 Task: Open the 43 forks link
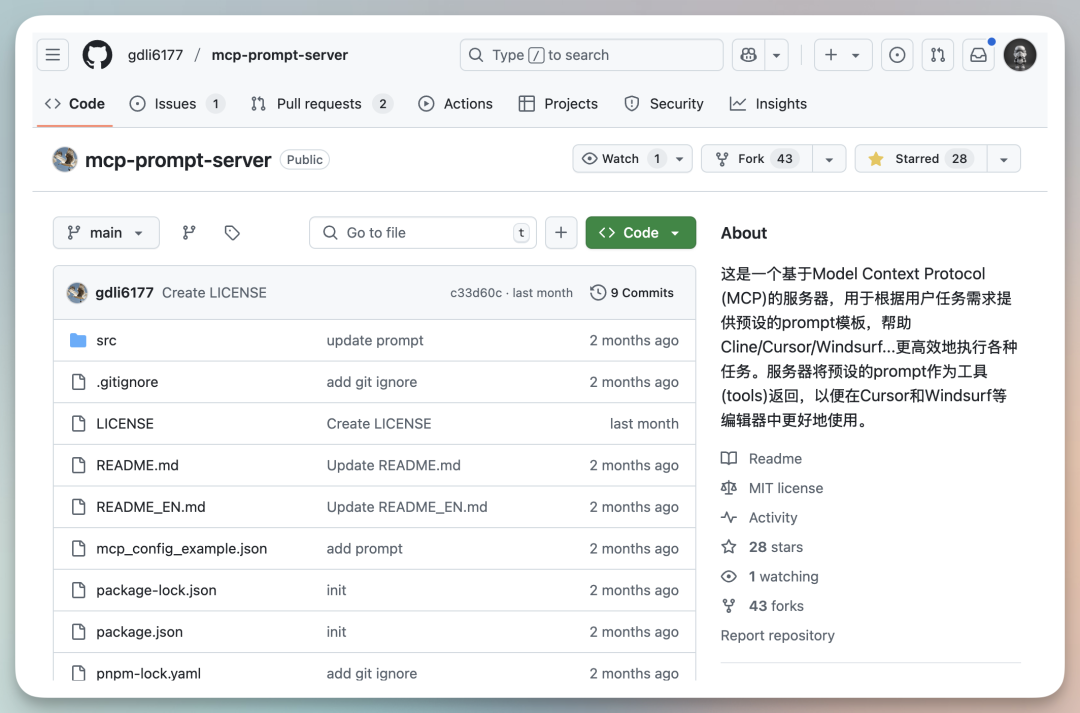coord(776,606)
